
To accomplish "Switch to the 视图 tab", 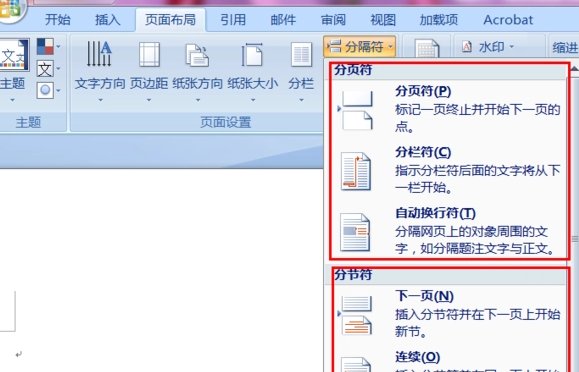I will click(383, 20).
